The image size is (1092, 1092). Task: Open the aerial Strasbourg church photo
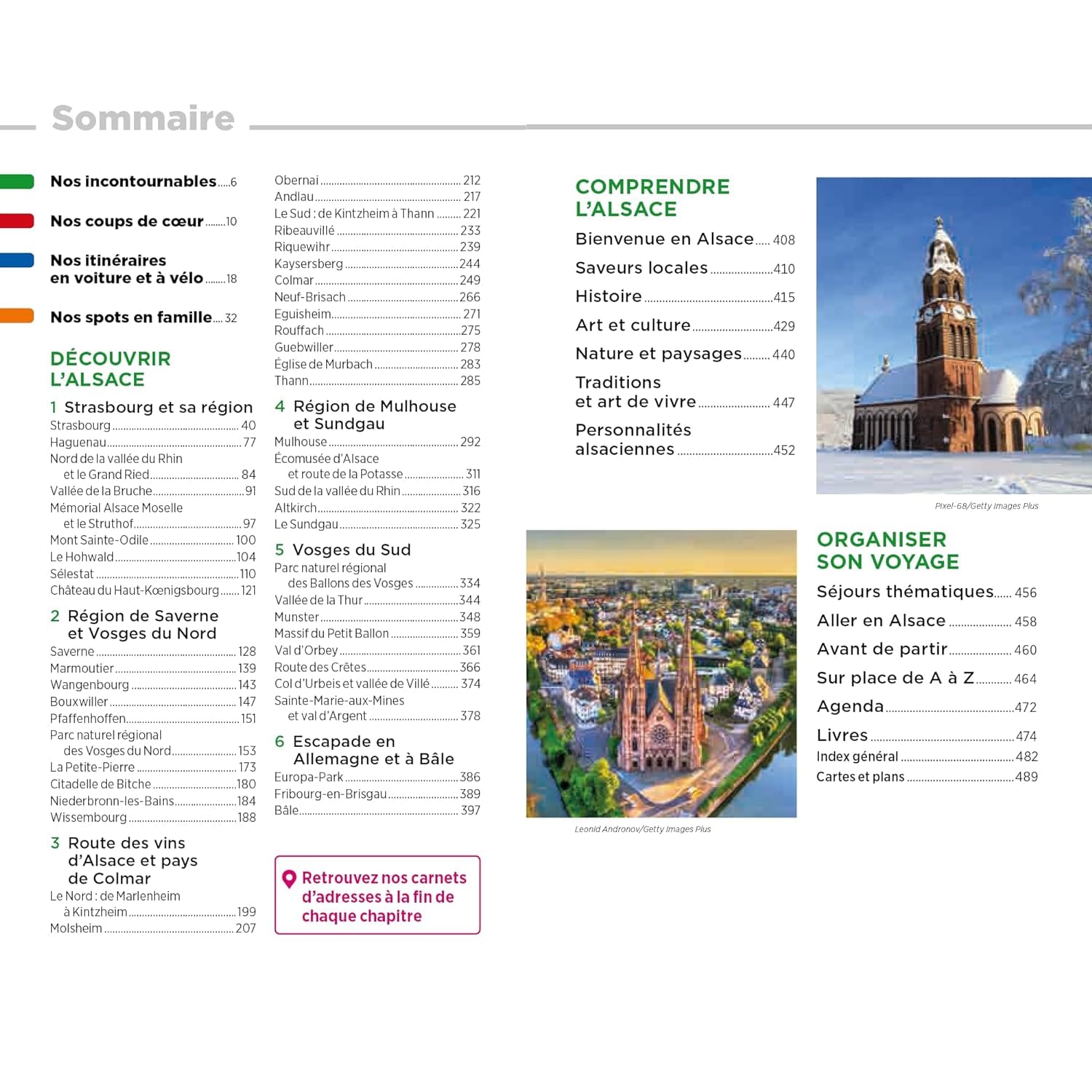coord(661,673)
